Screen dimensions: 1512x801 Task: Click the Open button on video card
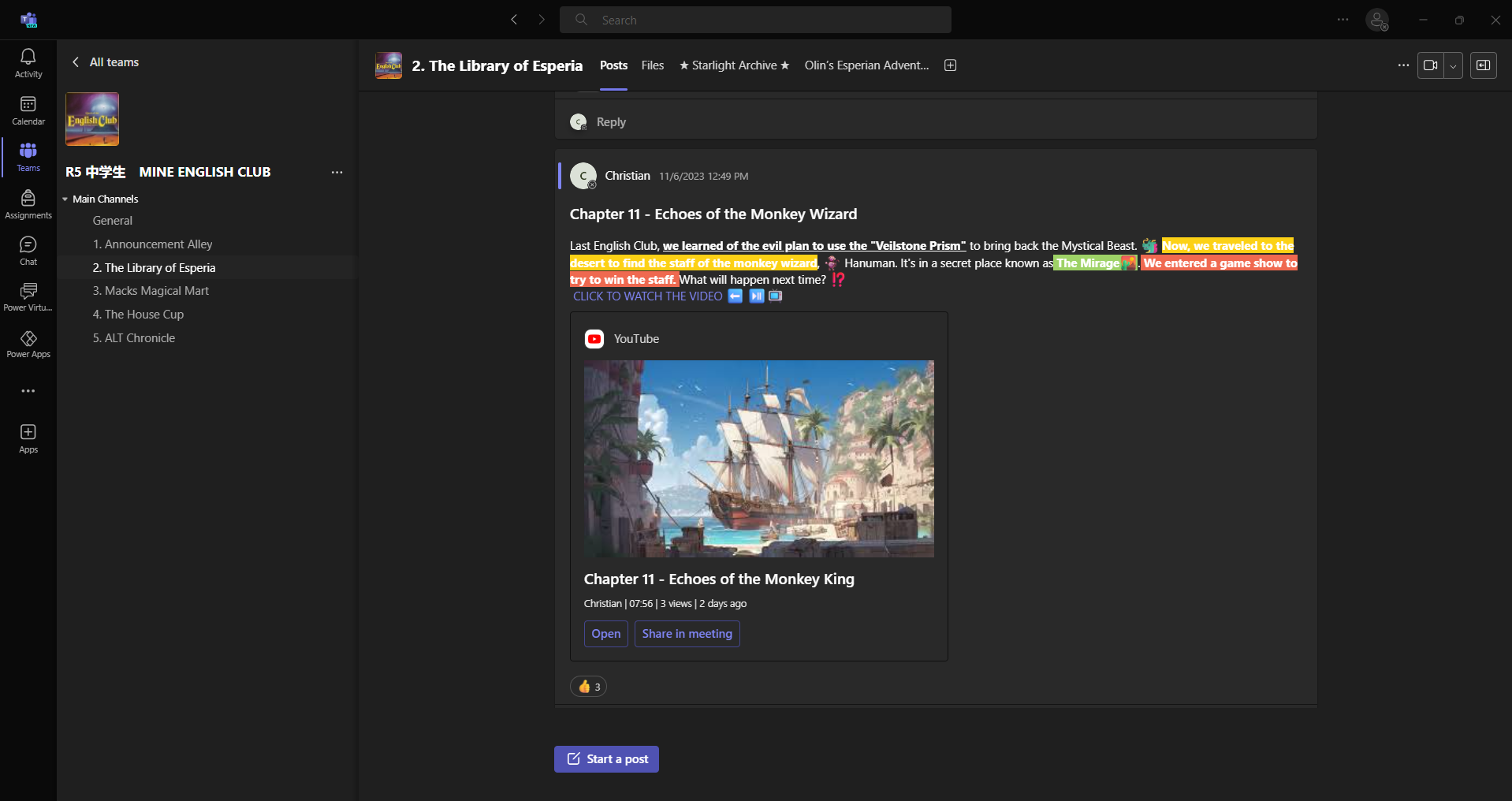606,634
